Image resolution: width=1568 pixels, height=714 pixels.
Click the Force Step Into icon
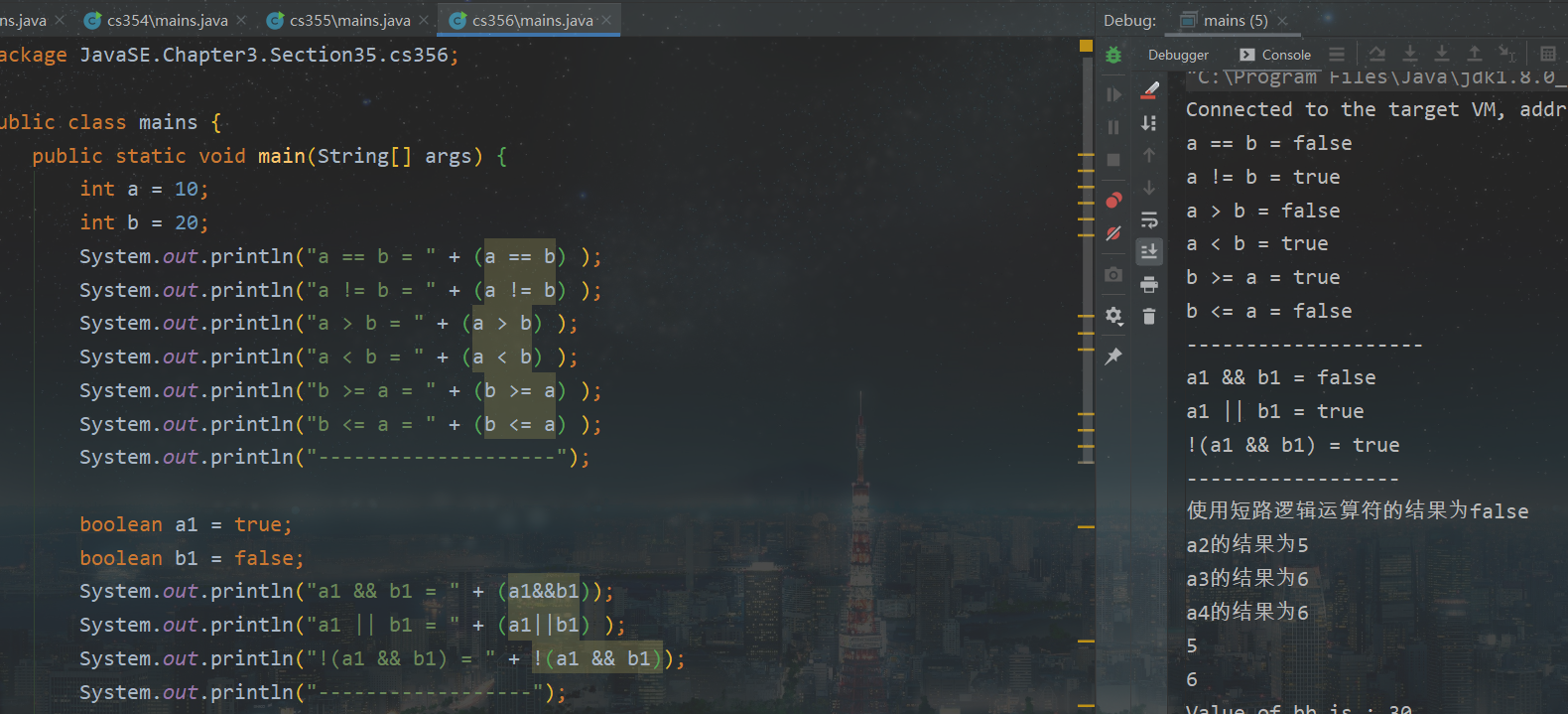click(1442, 55)
